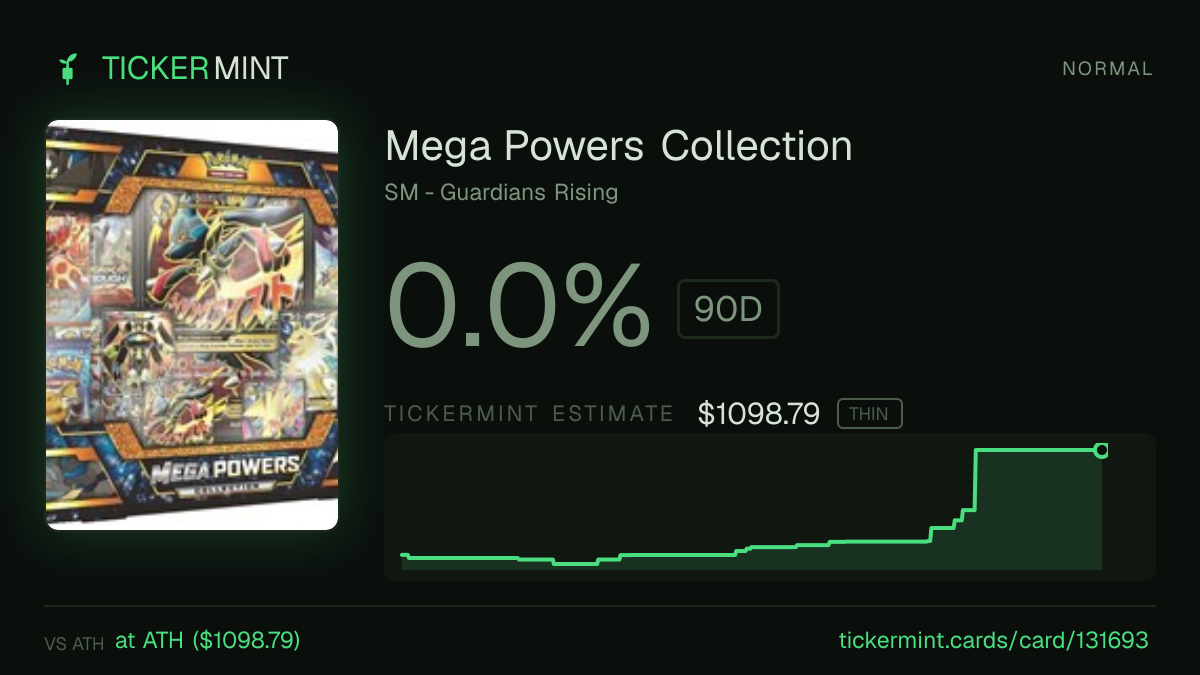The width and height of the screenshot is (1200, 675).
Task: Click the 0.0% change figure
Action: (x=519, y=308)
